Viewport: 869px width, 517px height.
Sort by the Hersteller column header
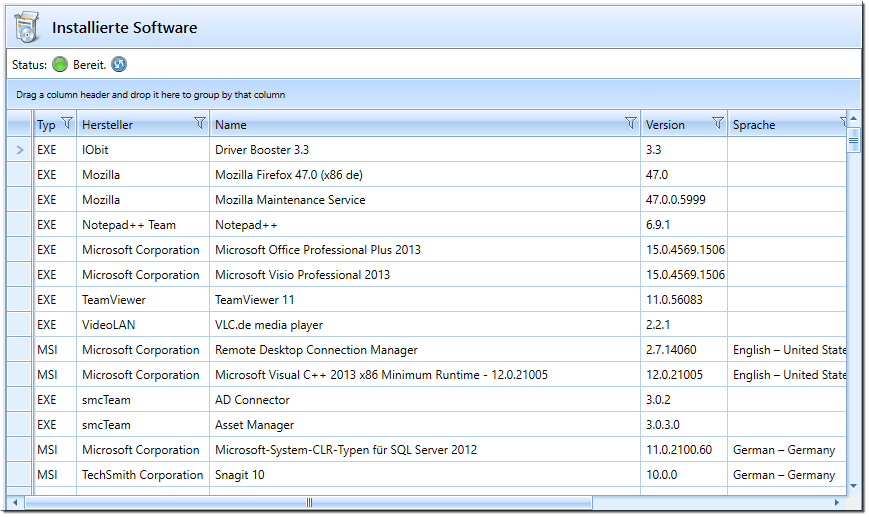coord(108,125)
